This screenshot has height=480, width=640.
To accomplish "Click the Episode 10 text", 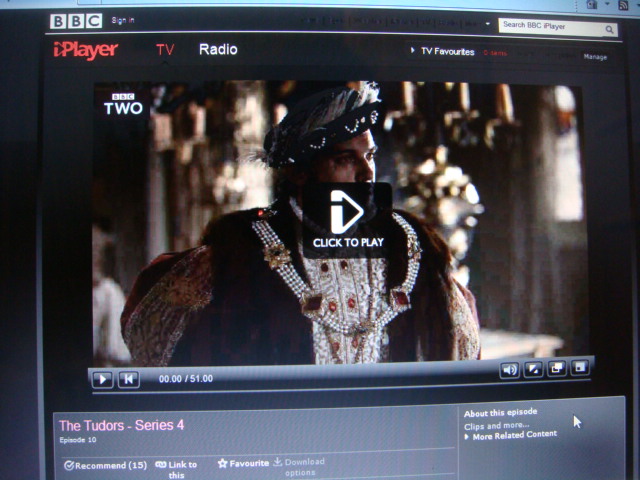I will click(x=78, y=440).
